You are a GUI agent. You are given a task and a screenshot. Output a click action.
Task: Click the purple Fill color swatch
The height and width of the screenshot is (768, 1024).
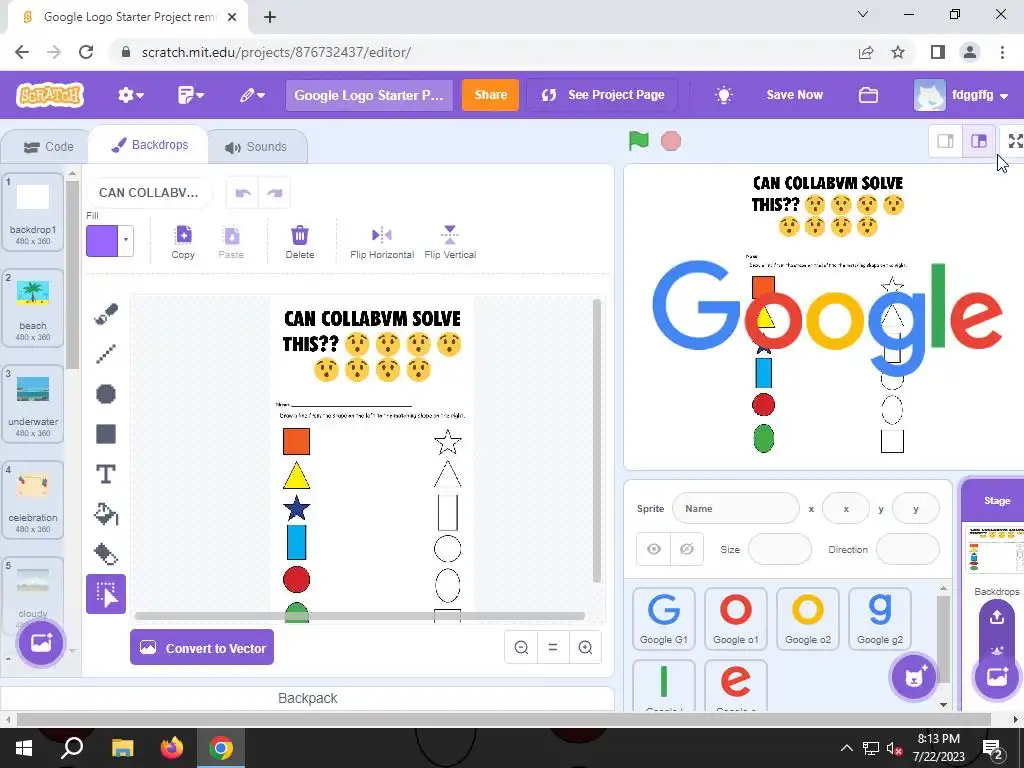(x=103, y=240)
